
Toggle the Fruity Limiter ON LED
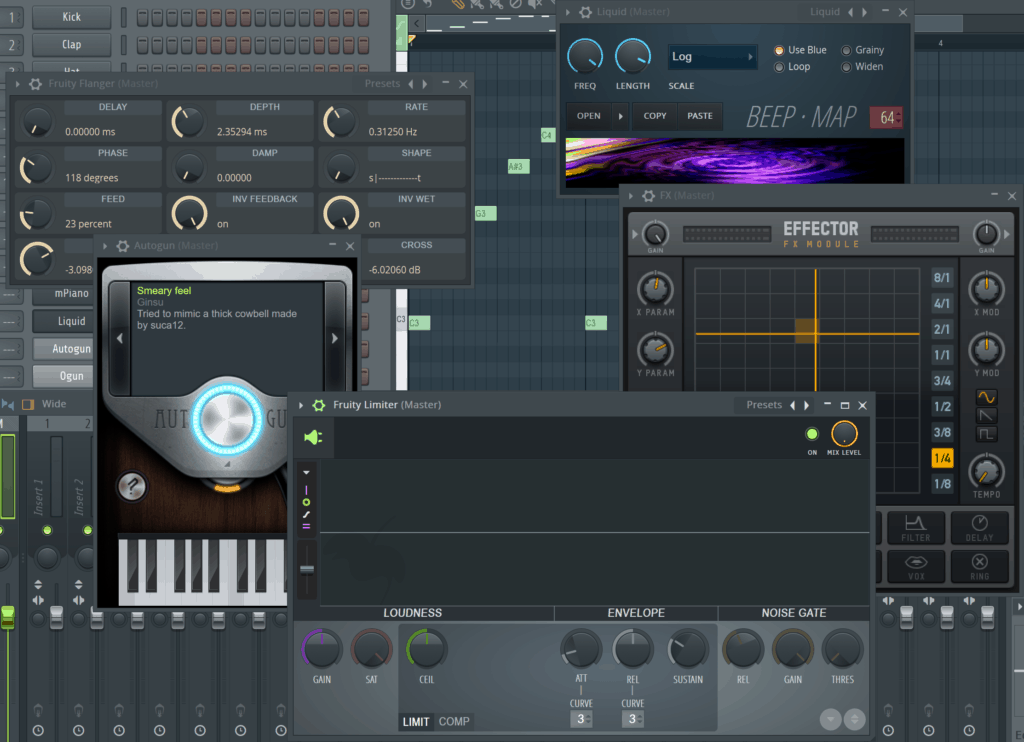[812, 434]
